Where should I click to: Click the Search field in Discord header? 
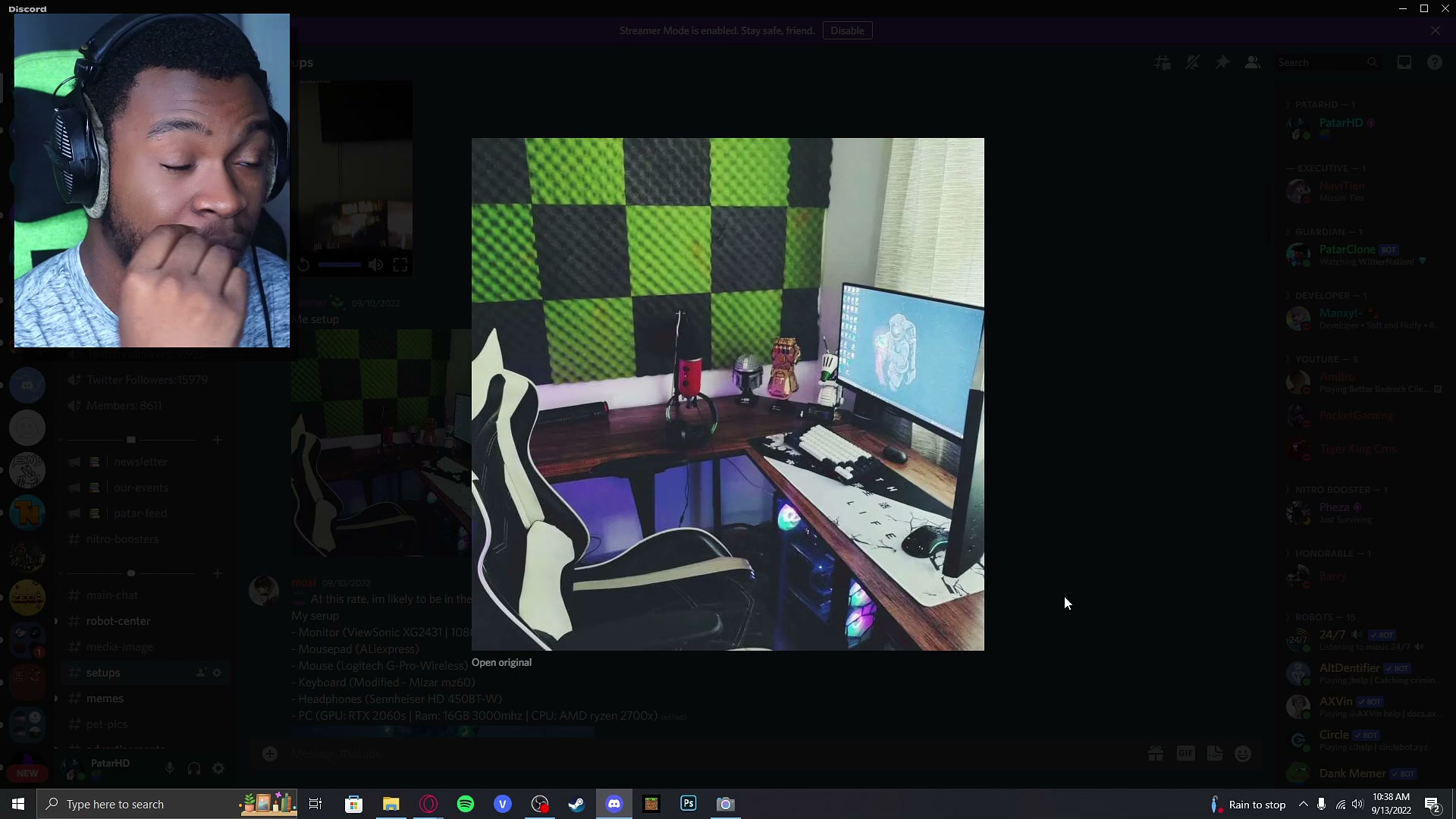tap(1327, 63)
